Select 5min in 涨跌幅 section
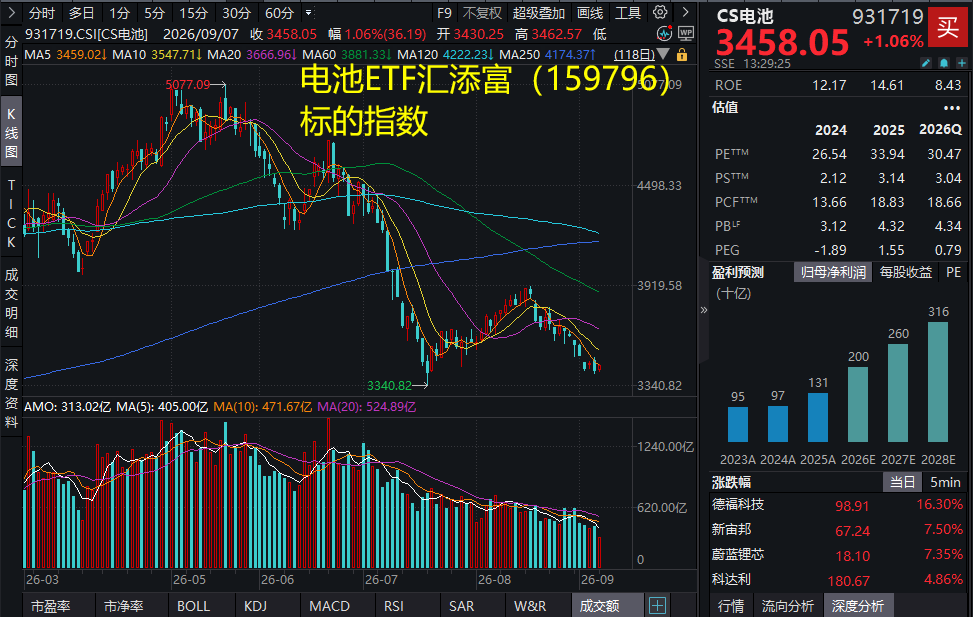This screenshot has width=973, height=617. 945,482
